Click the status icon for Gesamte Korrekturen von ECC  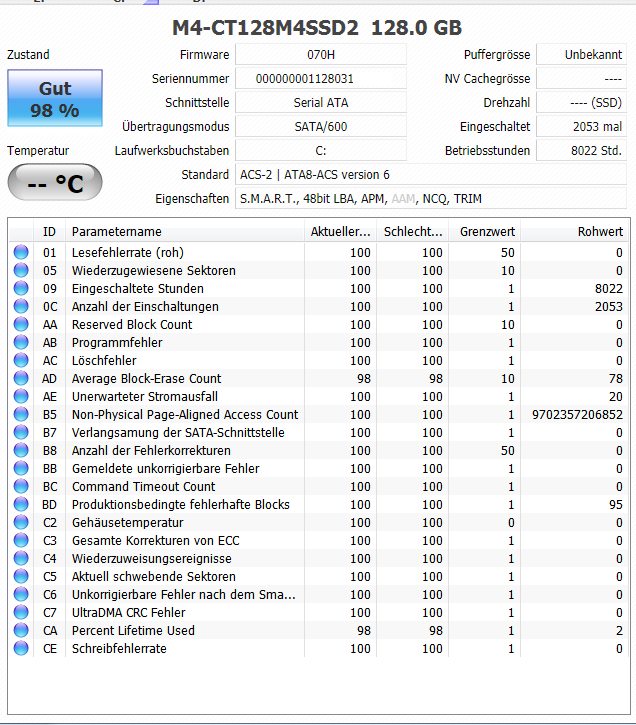click(21, 541)
